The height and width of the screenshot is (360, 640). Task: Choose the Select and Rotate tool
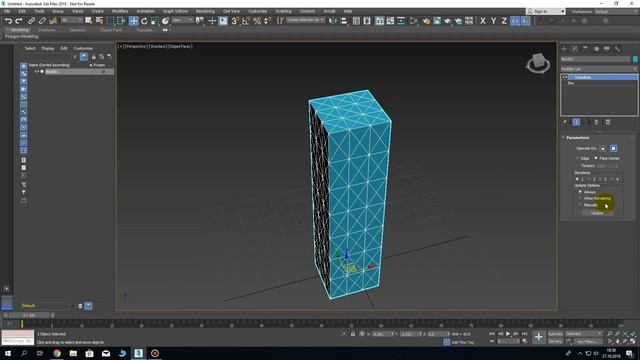[x=144, y=21]
